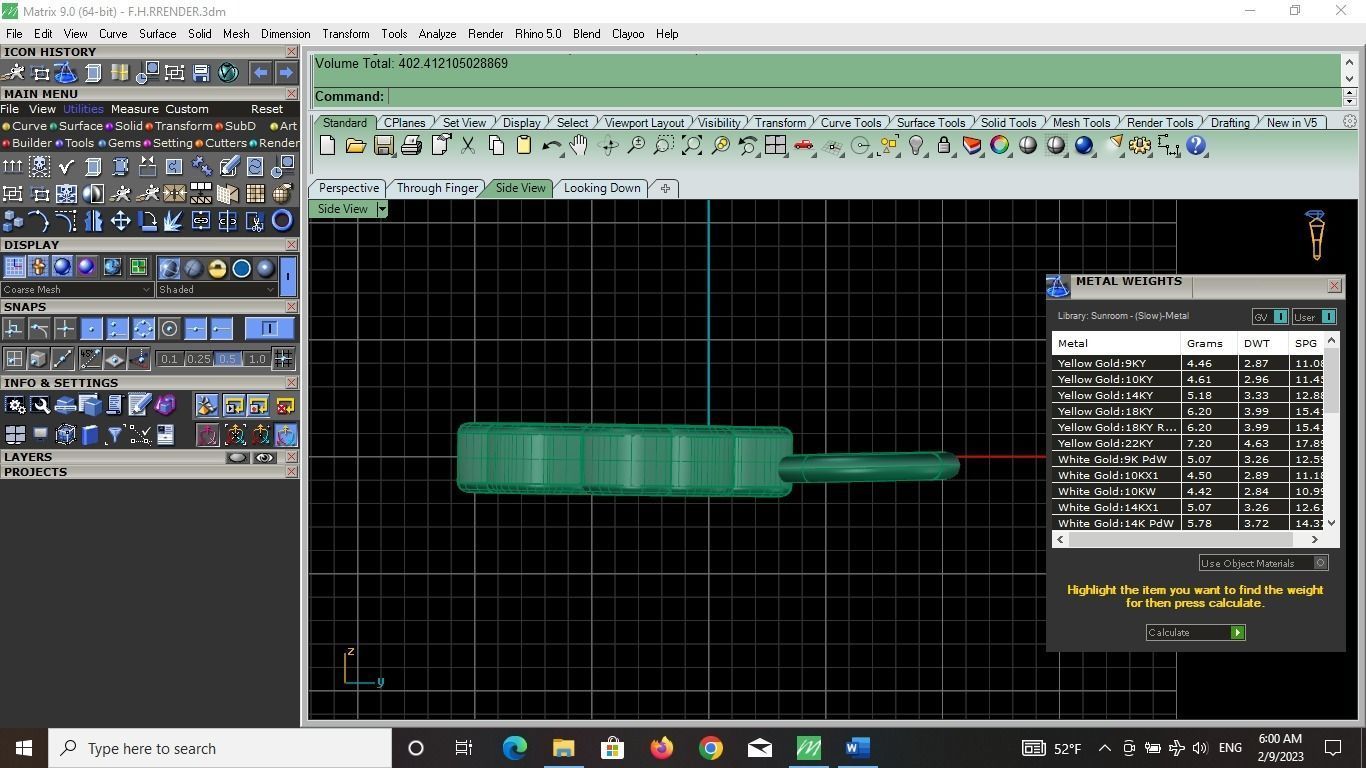The width and height of the screenshot is (1366, 768).
Task: Open Microsoft Word from the taskbar
Action: [857, 748]
